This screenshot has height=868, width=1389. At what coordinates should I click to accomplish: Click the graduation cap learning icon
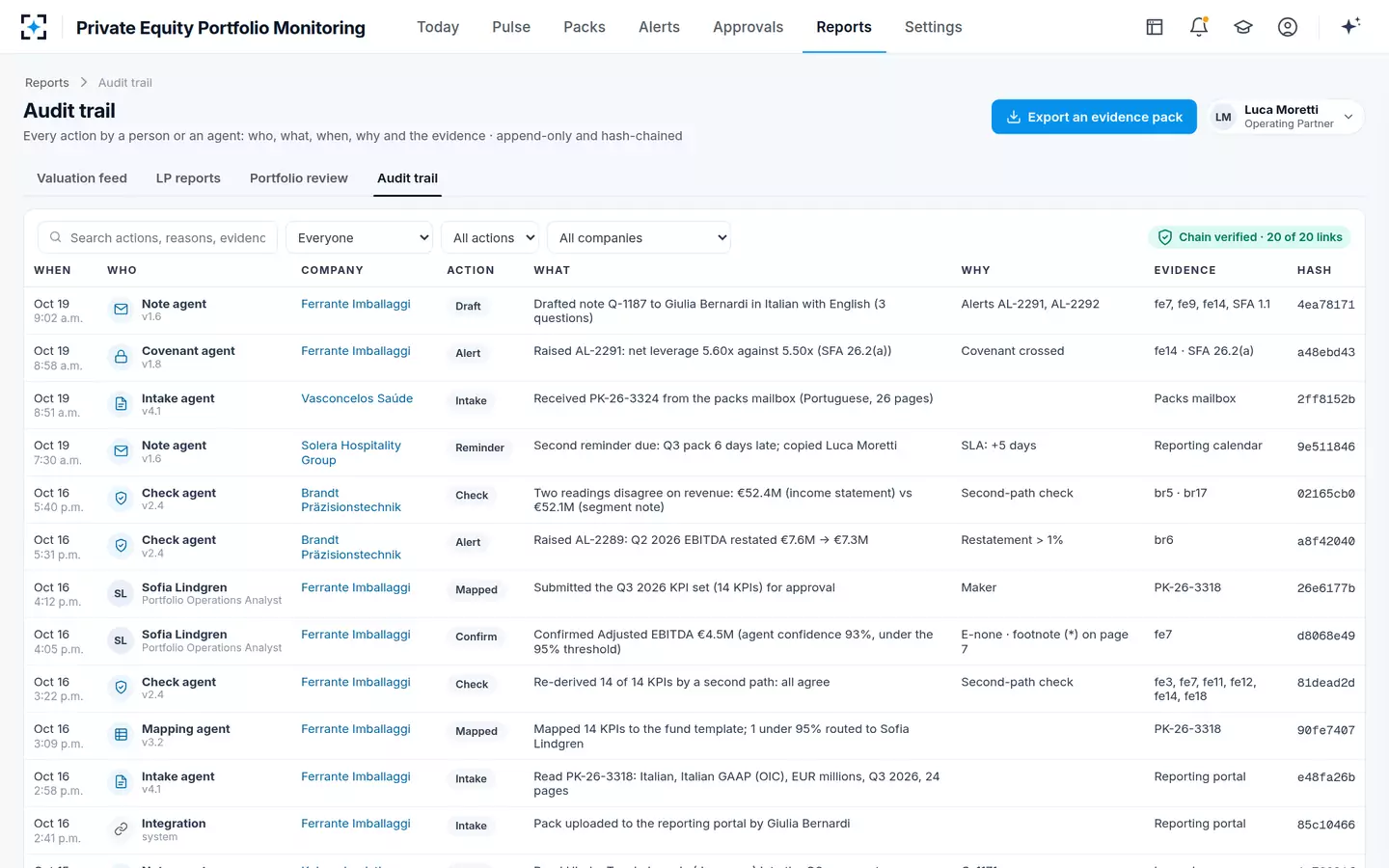point(1243,27)
